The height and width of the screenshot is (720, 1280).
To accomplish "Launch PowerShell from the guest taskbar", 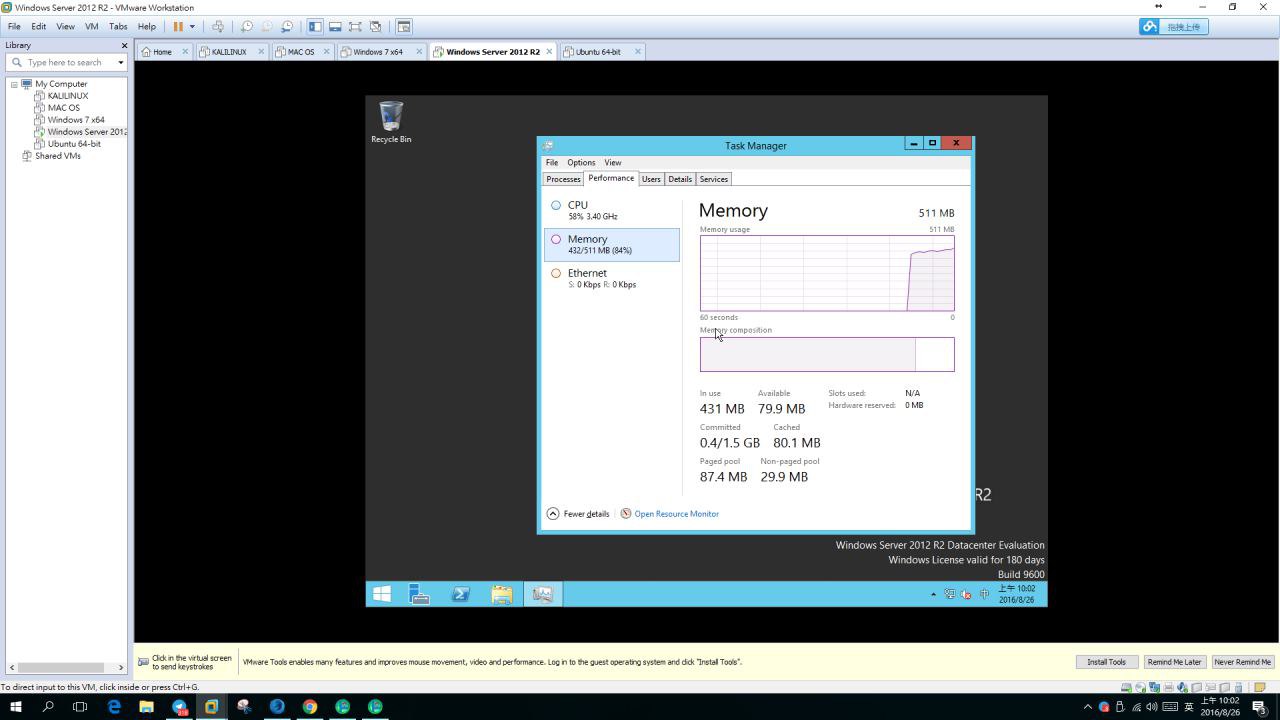I will pos(461,594).
